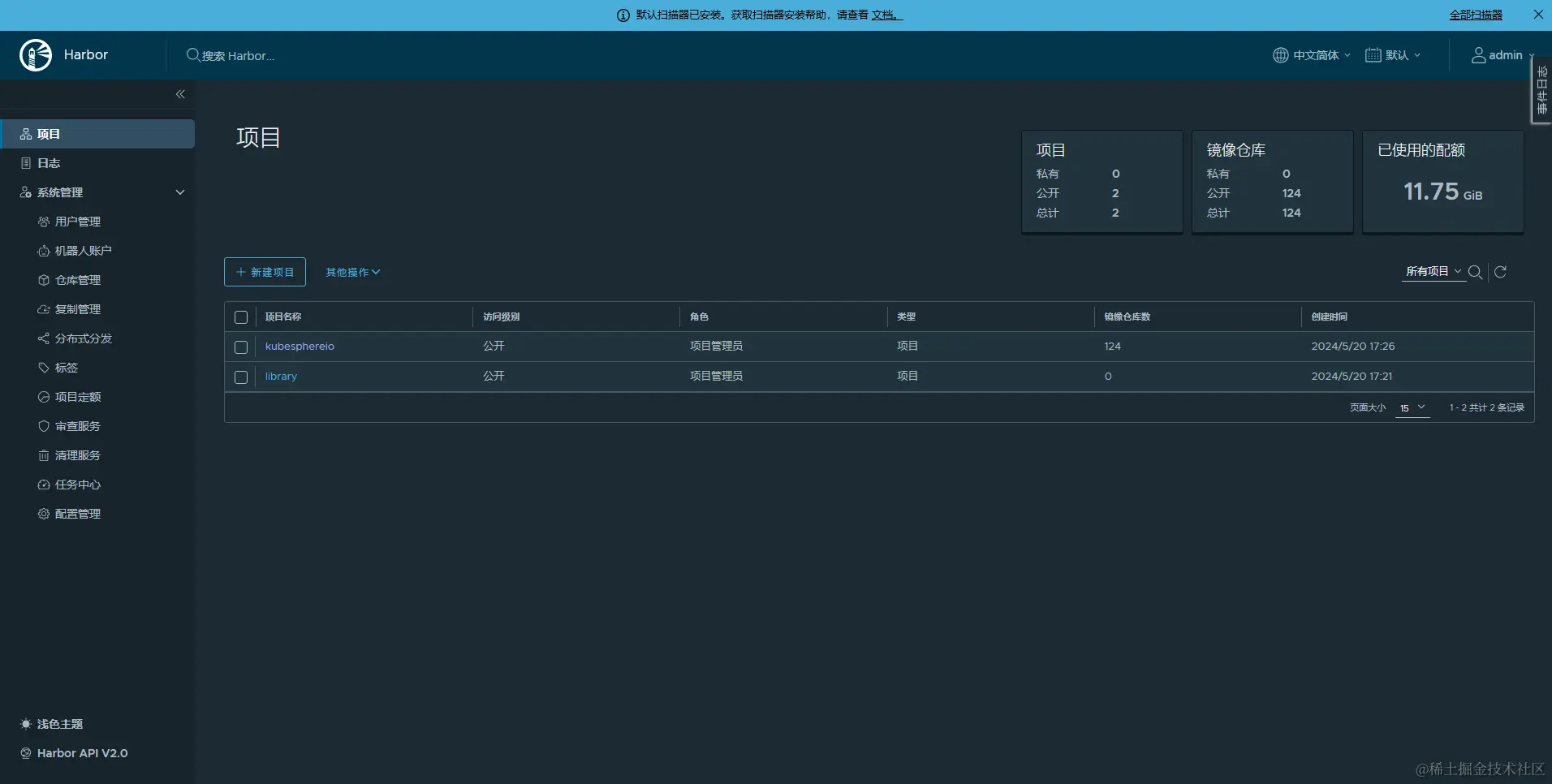Click the info icon in top banner

623,15
